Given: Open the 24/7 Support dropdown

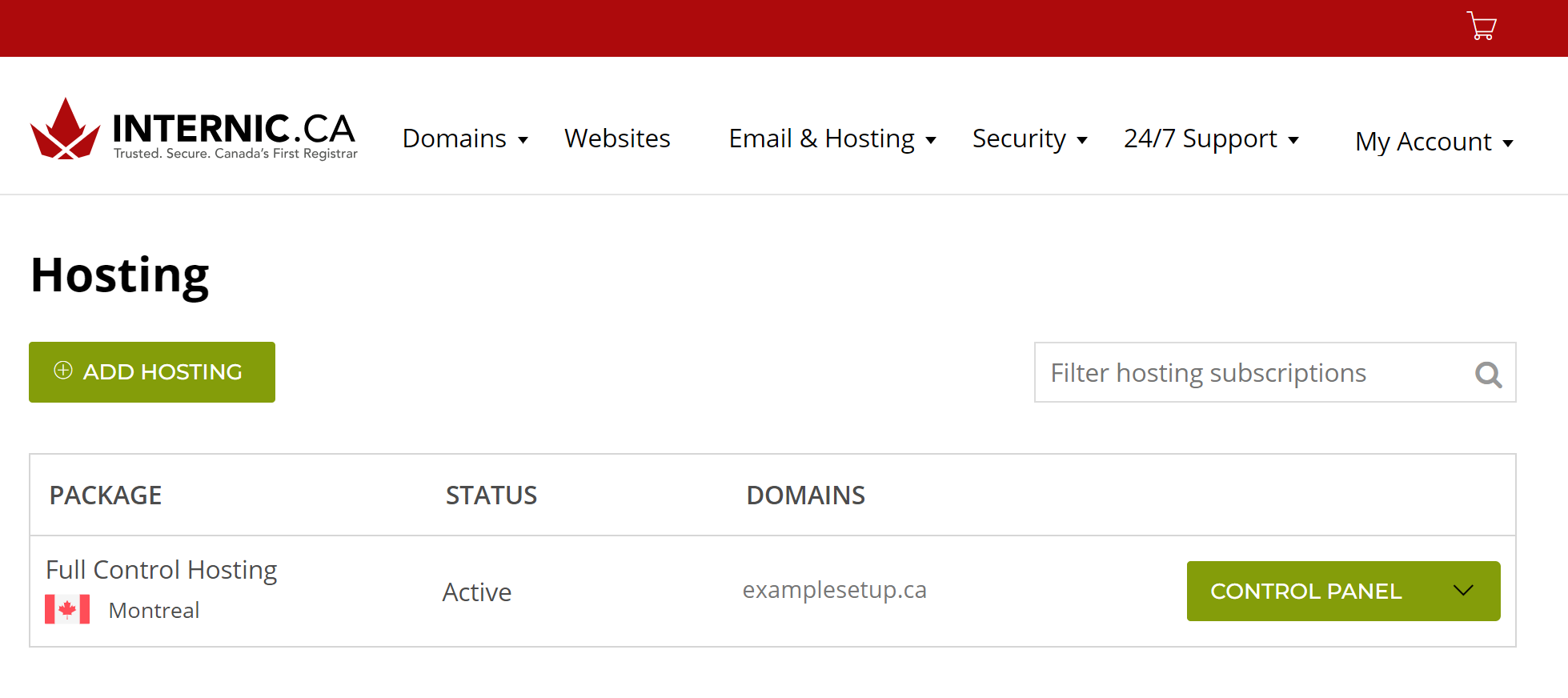Looking at the screenshot, I should pos(1211,138).
